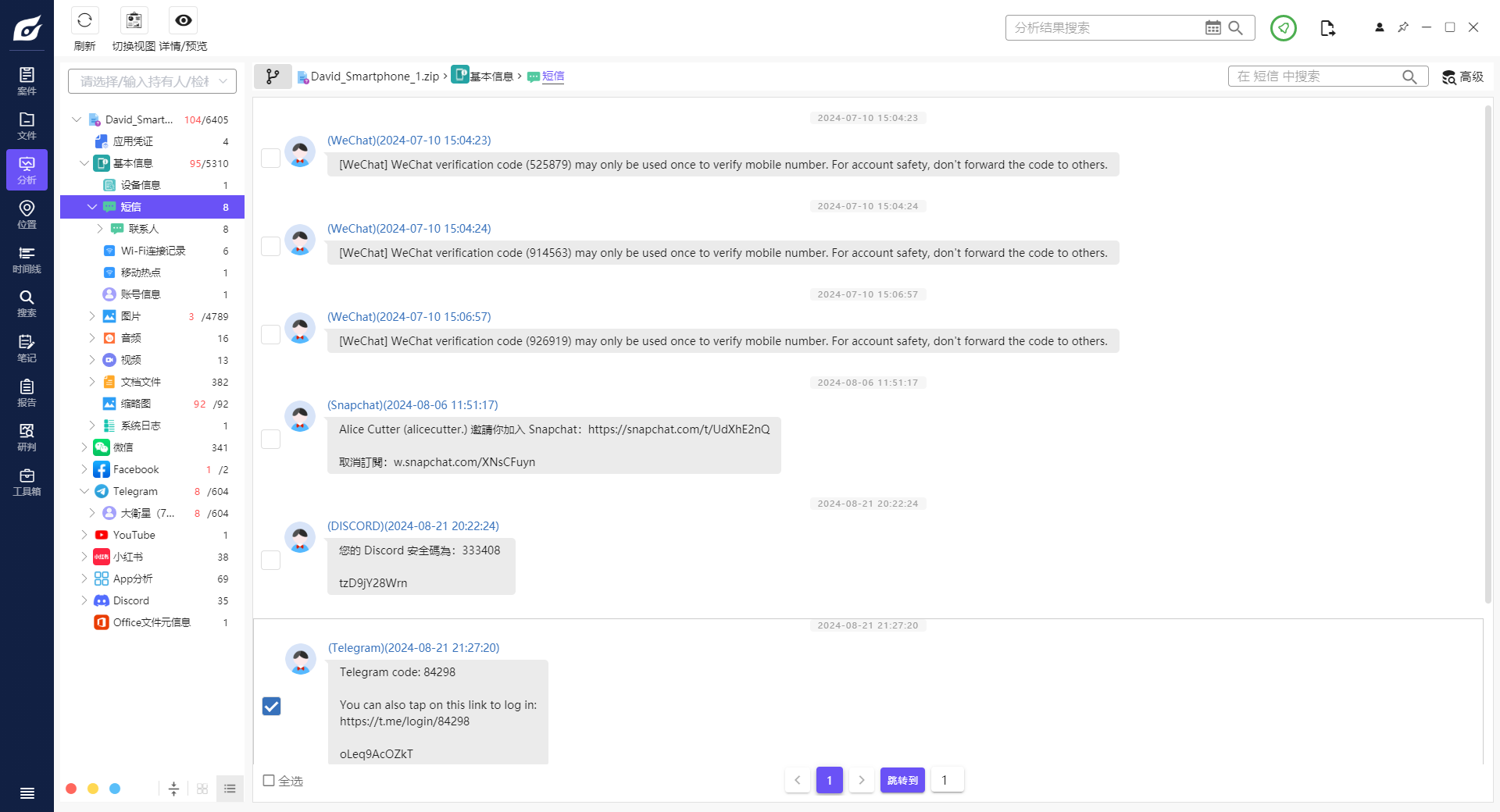
Task: Click the advanced (高级) search button
Action: (x=1462, y=77)
